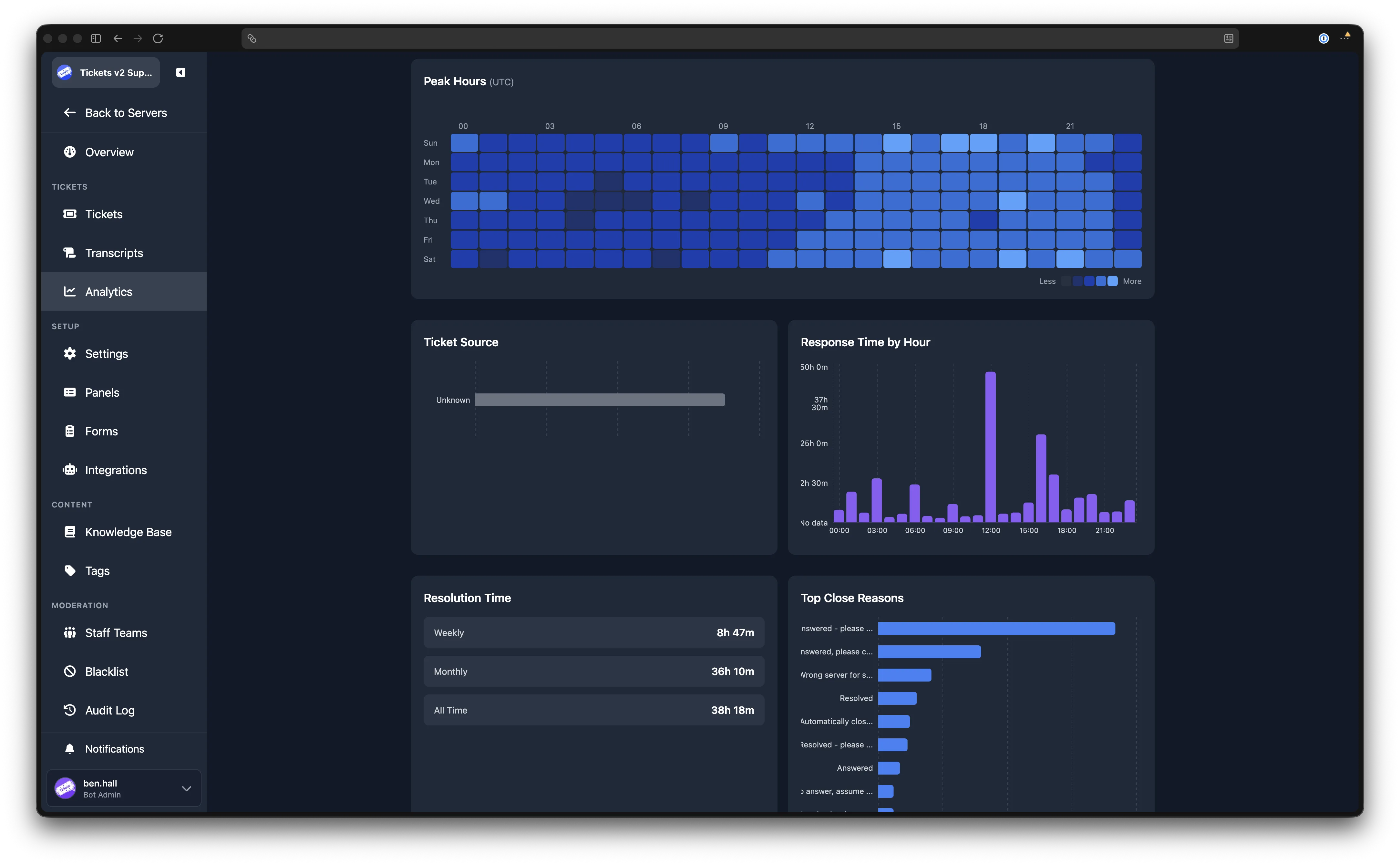Open the Tickets menu item
The image size is (1400, 865).
click(124, 214)
